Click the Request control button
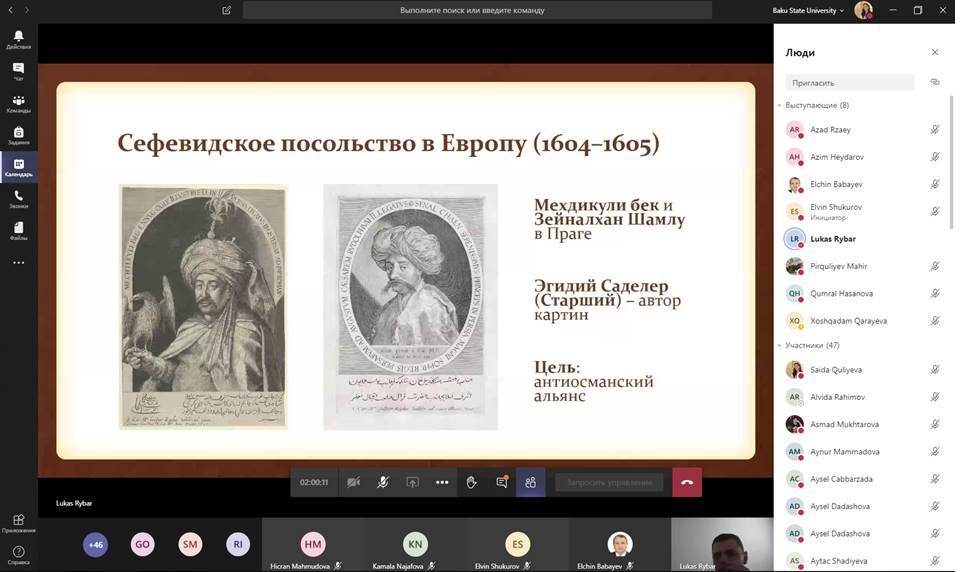960x572 pixels. (x=609, y=483)
